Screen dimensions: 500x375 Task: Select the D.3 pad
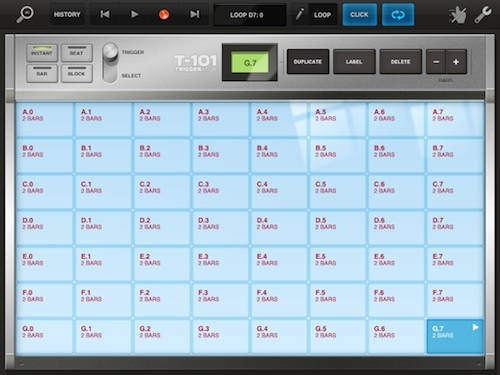pyautogui.click(x=220, y=227)
